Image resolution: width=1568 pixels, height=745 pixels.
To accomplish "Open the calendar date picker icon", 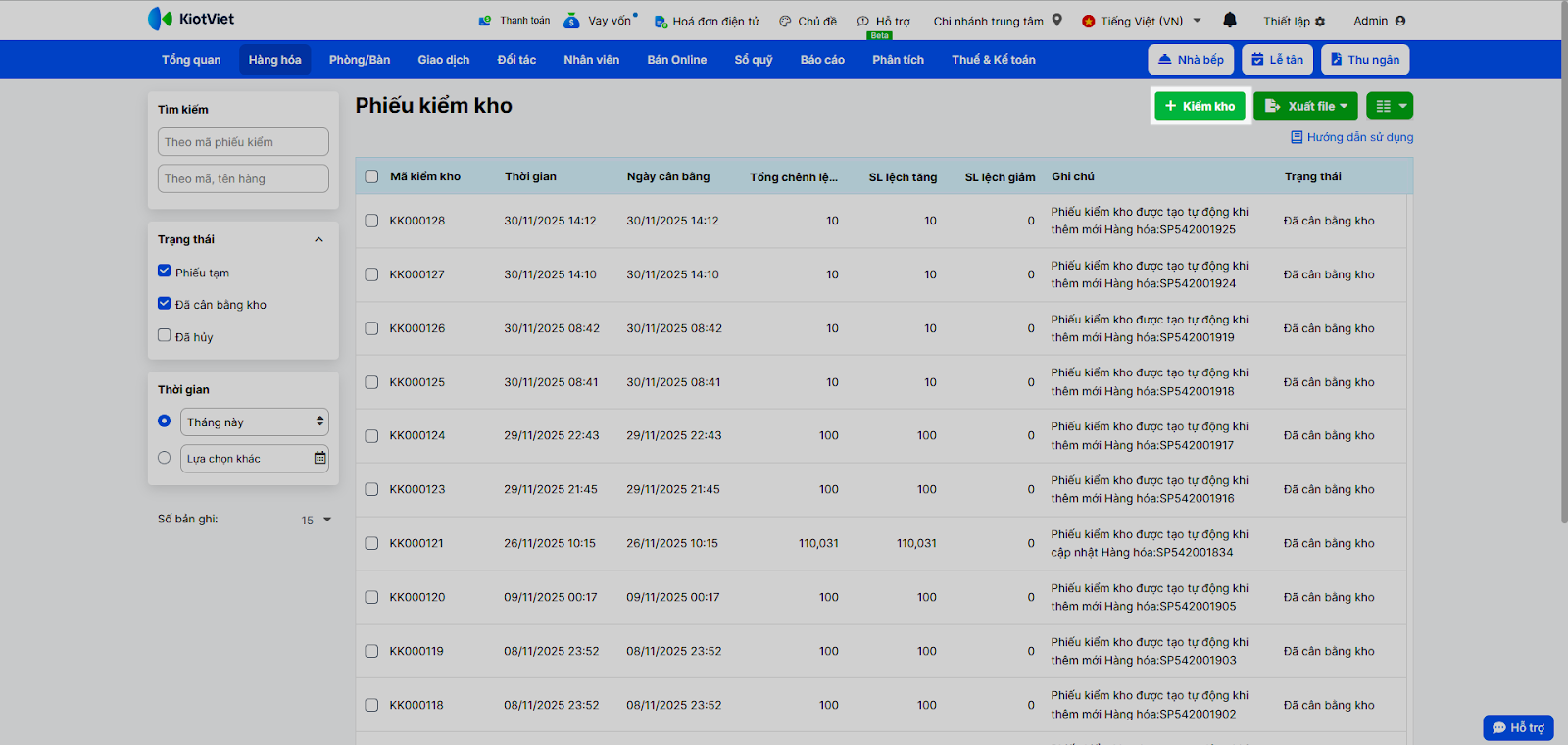I will click(x=319, y=458).
